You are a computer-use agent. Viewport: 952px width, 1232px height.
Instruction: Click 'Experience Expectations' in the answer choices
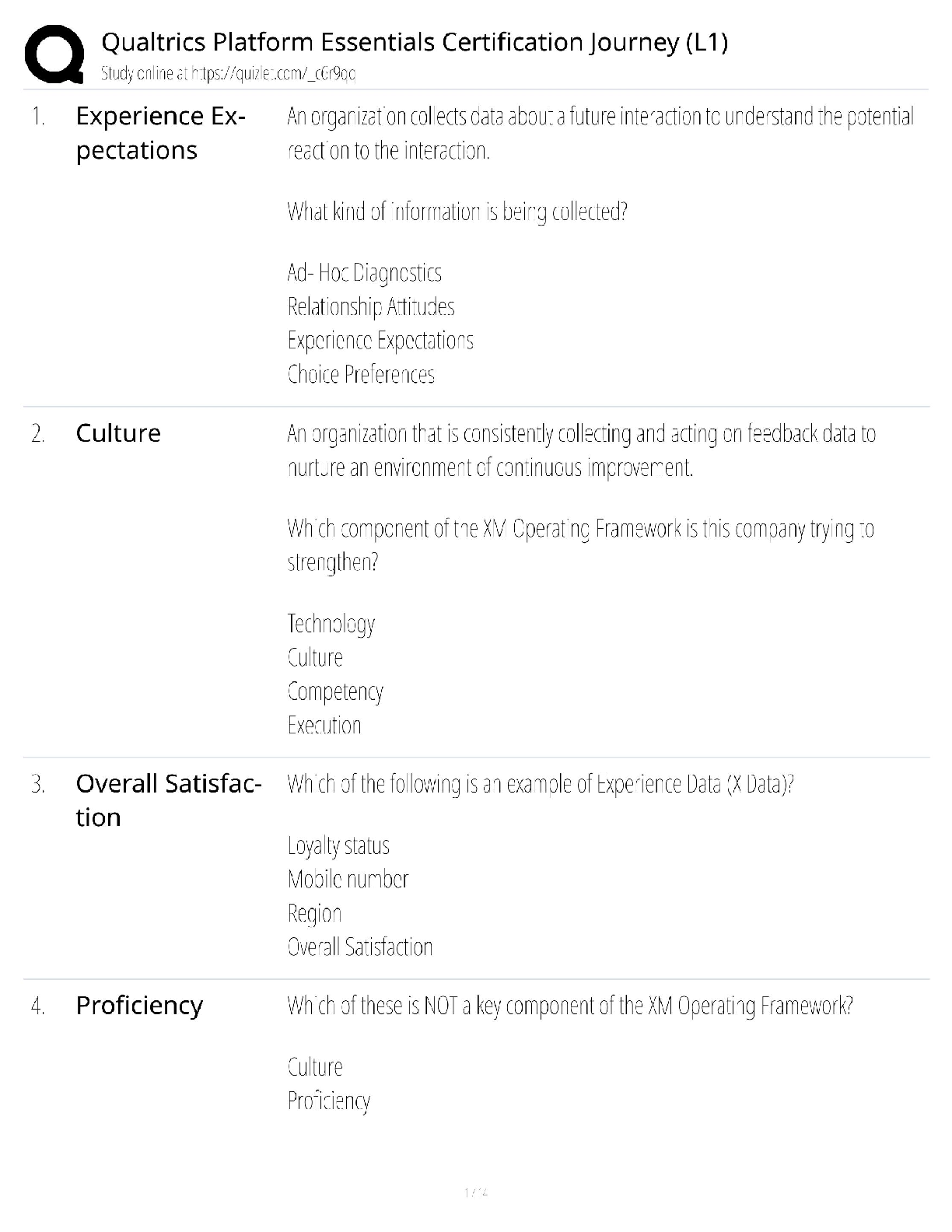coord(380,341)
